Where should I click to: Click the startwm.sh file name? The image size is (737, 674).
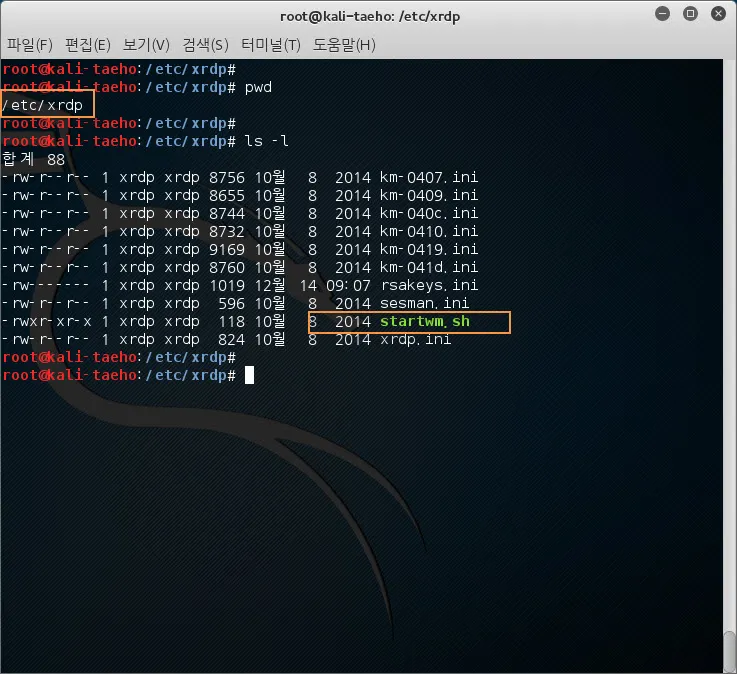pyautogui.click(x=425, y=321)
